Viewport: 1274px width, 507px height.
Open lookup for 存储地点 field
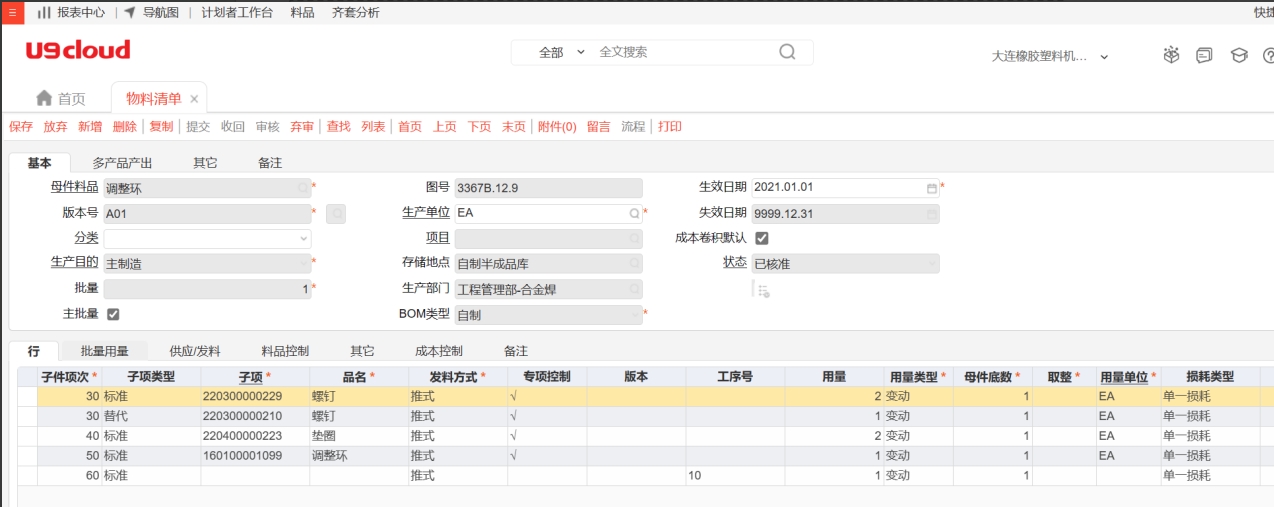634,264
